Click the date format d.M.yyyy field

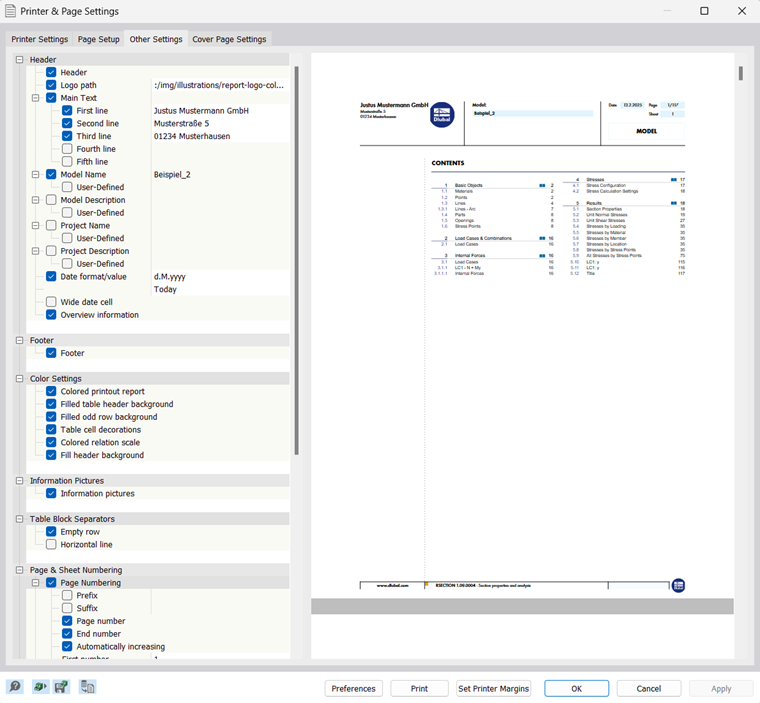point(220,276)
